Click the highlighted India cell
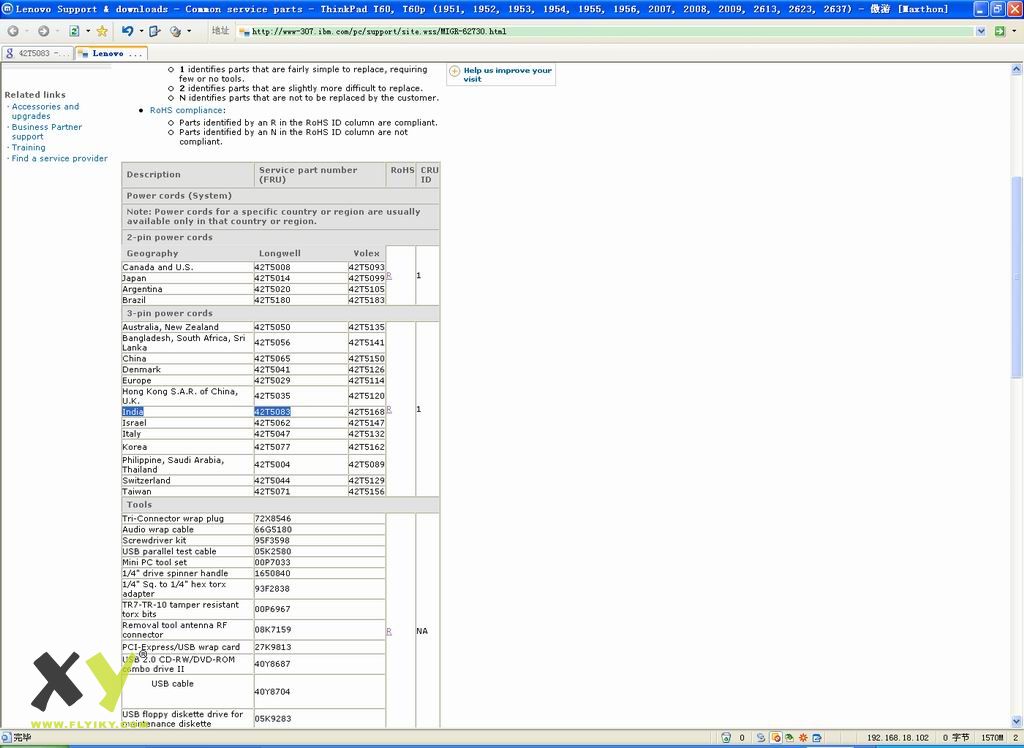1024x748 pixels. 133,412
